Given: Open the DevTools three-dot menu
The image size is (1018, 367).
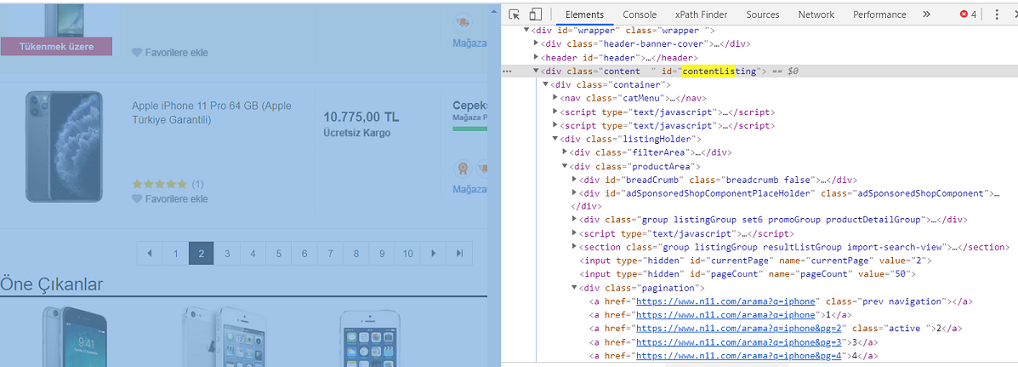Looking at the screenshot, I should 997,14.
